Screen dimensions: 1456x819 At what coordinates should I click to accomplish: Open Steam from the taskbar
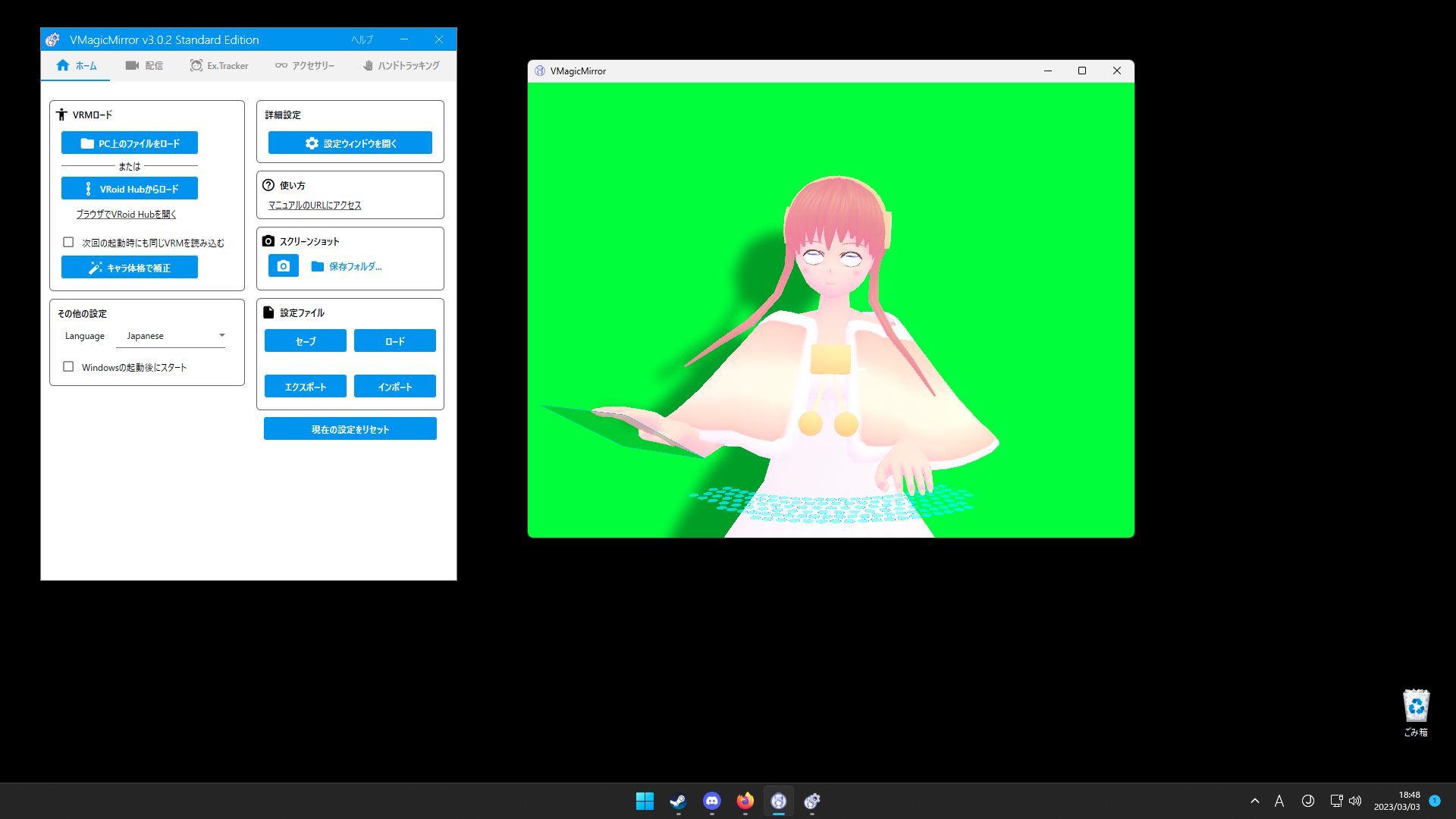(678, 801)
